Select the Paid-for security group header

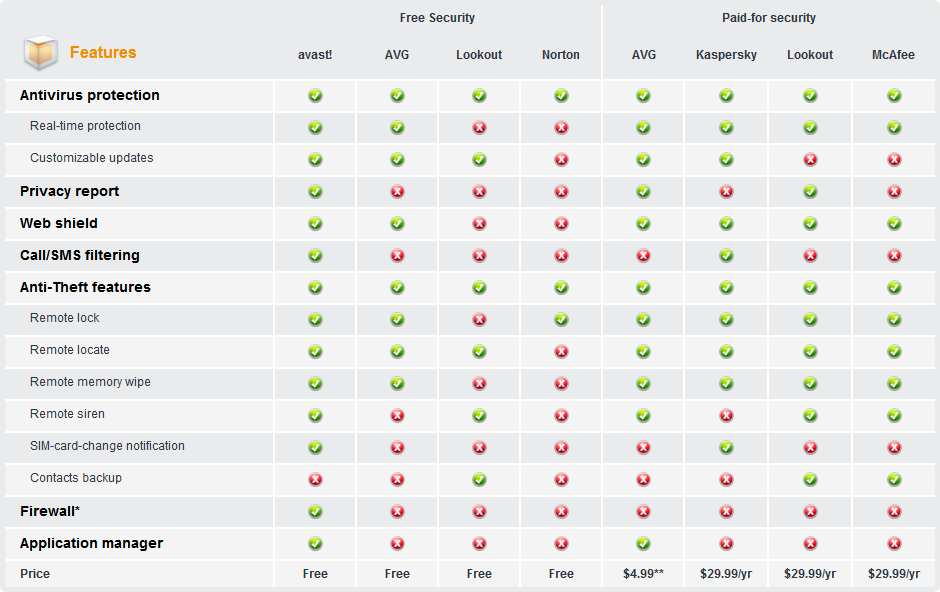pos(769,18)
